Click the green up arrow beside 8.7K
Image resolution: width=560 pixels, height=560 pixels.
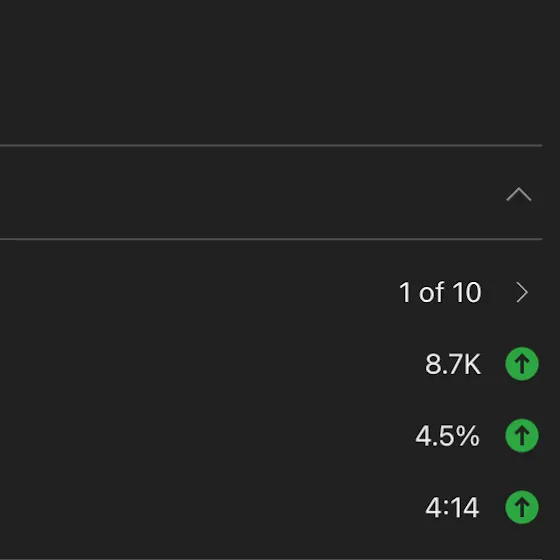(x=522, y=364)
